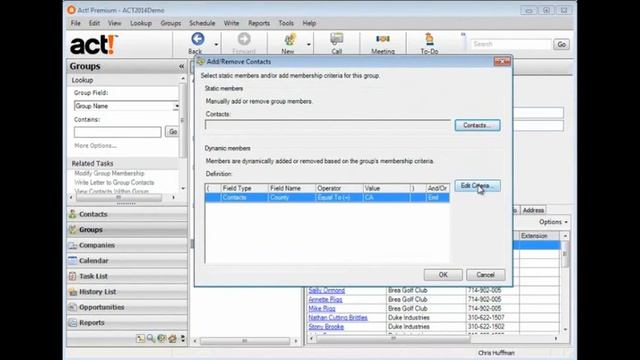Click the Contacts... button in the dialog
The height and width of the screenshot is (360, 640).
[477, 125]
